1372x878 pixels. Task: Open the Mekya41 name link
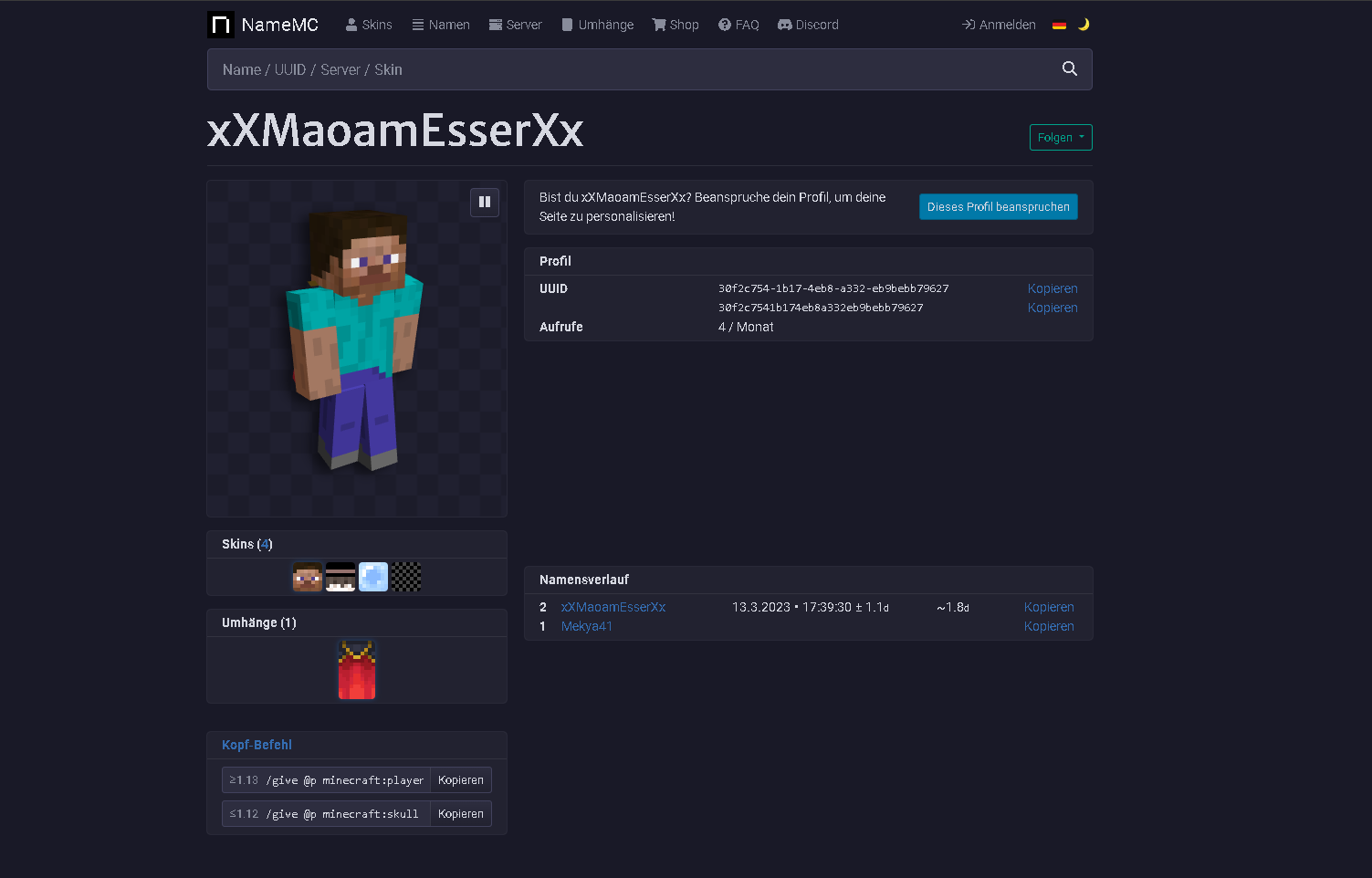587,626
